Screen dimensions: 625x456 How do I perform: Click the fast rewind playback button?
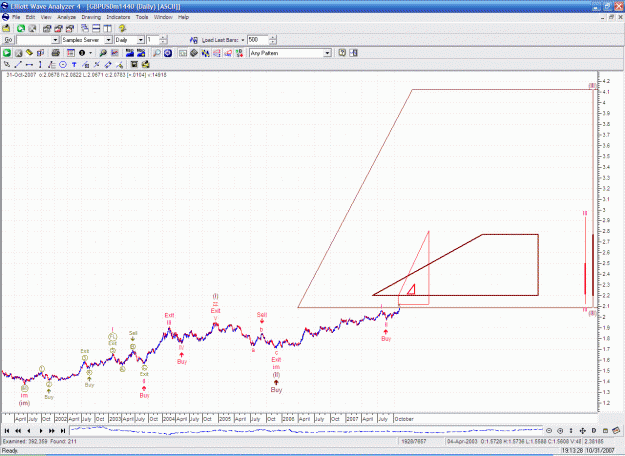(18, 430)
